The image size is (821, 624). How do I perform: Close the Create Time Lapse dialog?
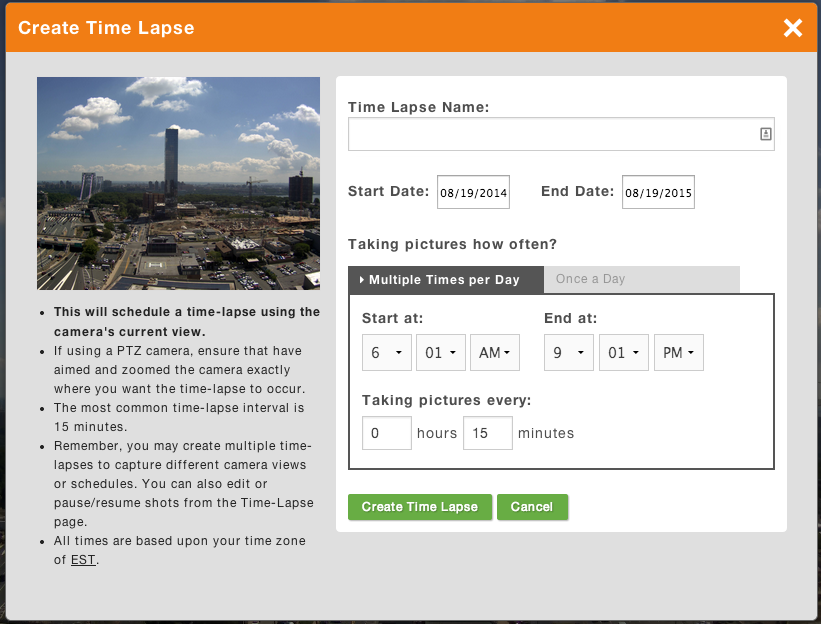tap(793, 28)
